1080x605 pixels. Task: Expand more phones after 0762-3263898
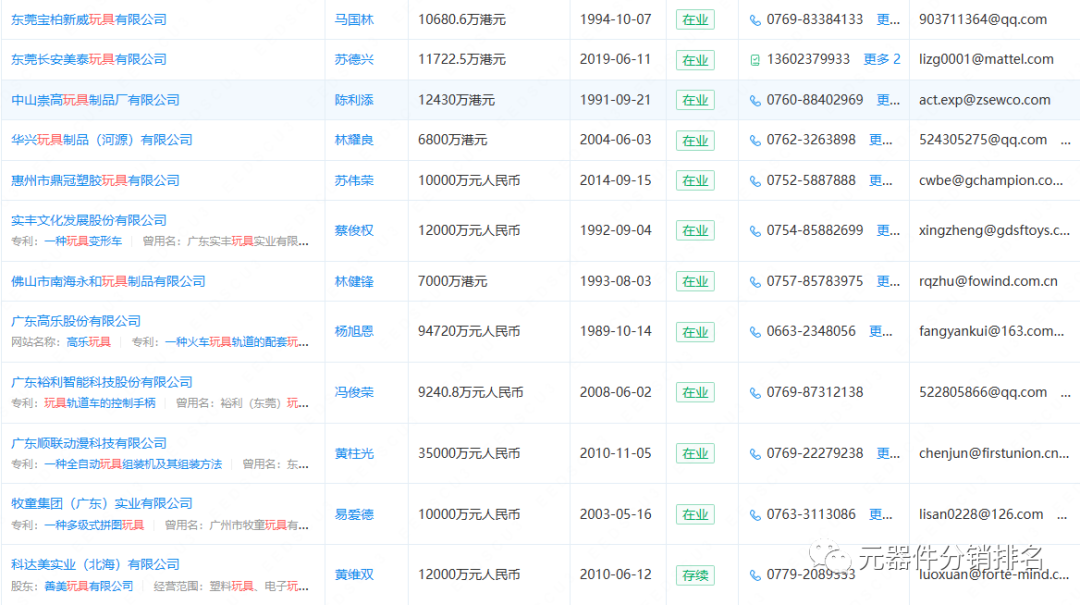click(x=880, y=140)
